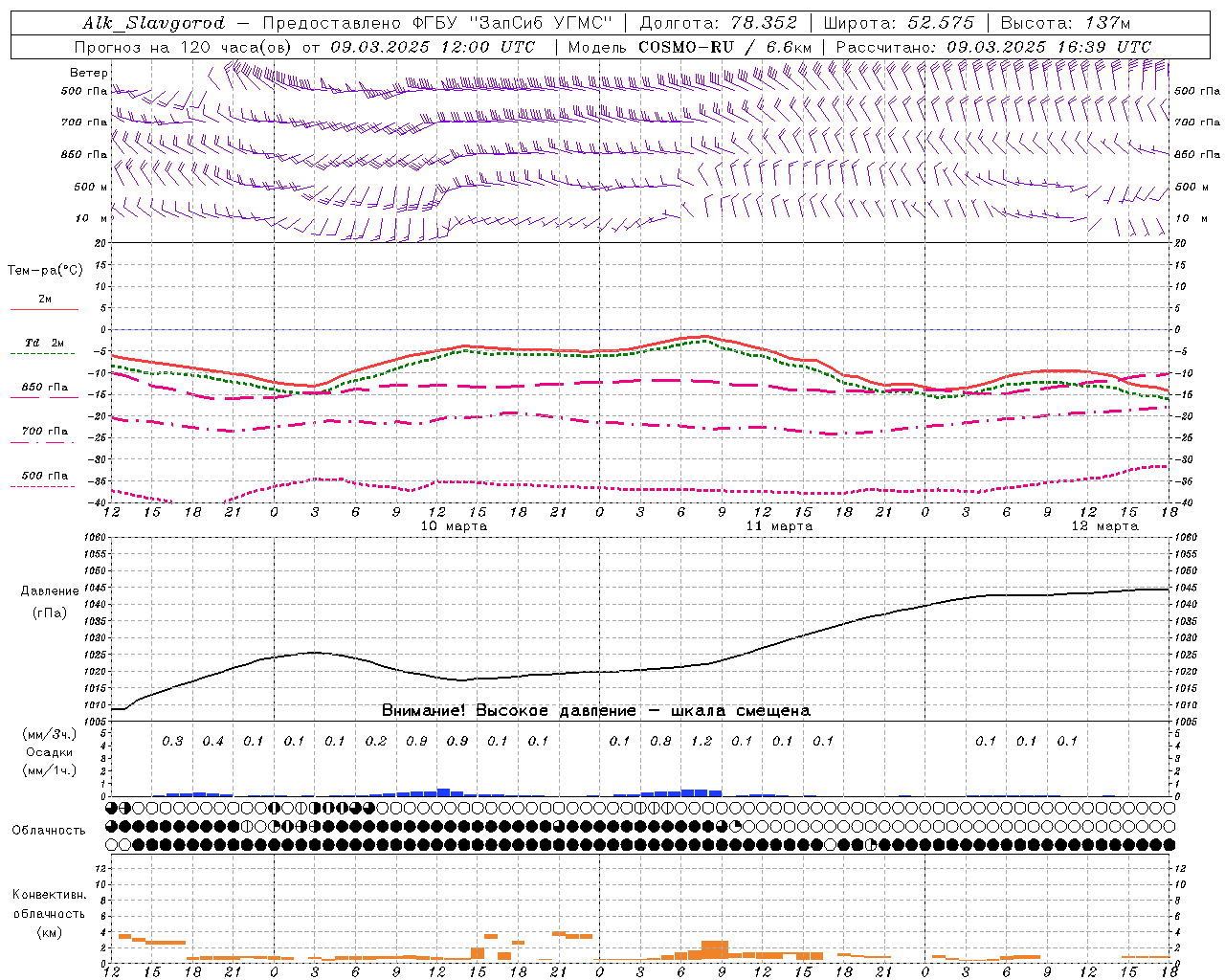Click the Ветер wind section label
The width and height of the screenshot is (1225, 980).
pyautogui.click(x=89, y=73)
